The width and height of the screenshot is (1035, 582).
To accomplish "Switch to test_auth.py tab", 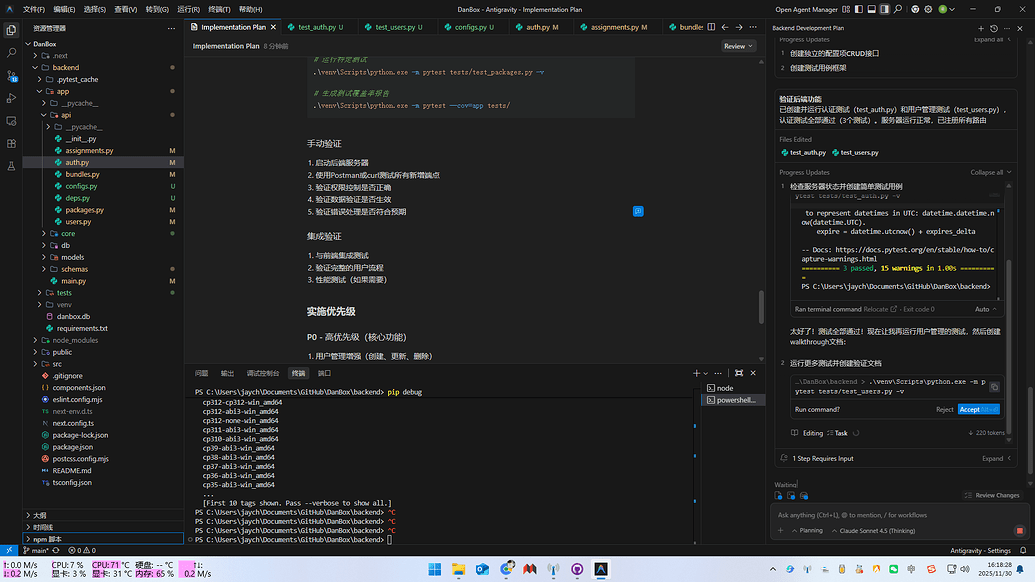I will (316, 27).
